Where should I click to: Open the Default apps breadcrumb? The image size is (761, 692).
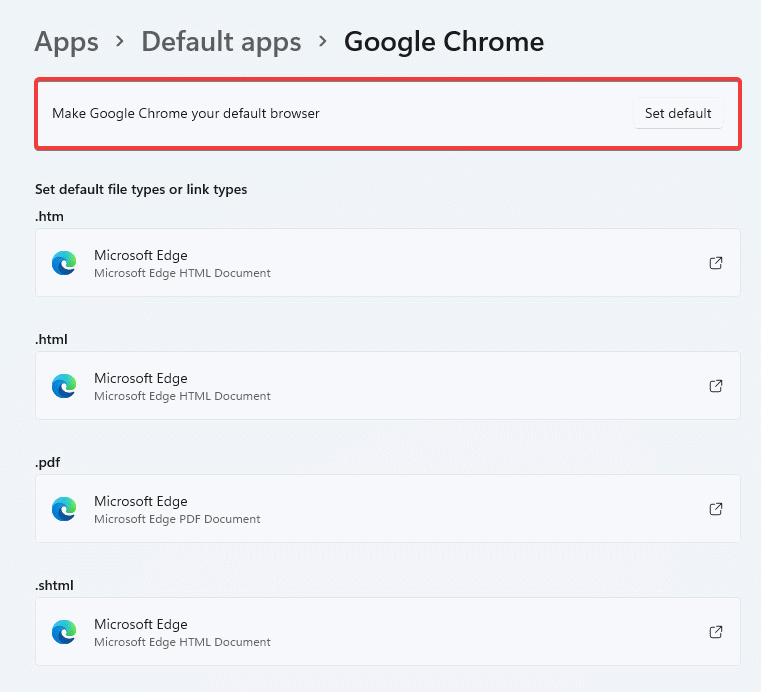click(221, 42)
